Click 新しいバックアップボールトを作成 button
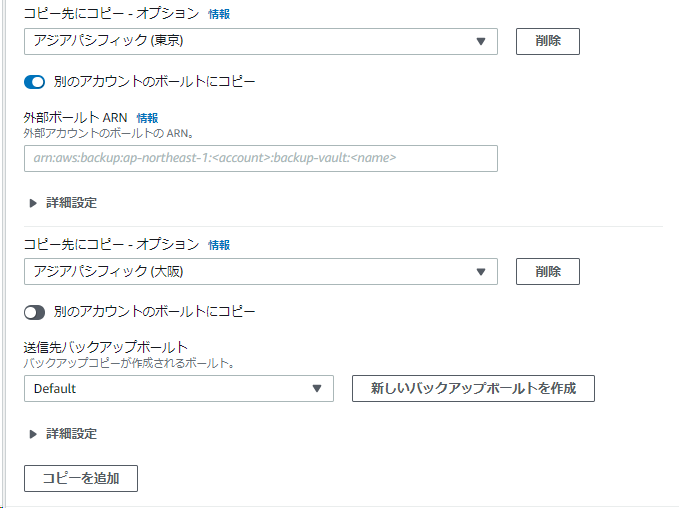679x508 pixels. click(473, 388)
